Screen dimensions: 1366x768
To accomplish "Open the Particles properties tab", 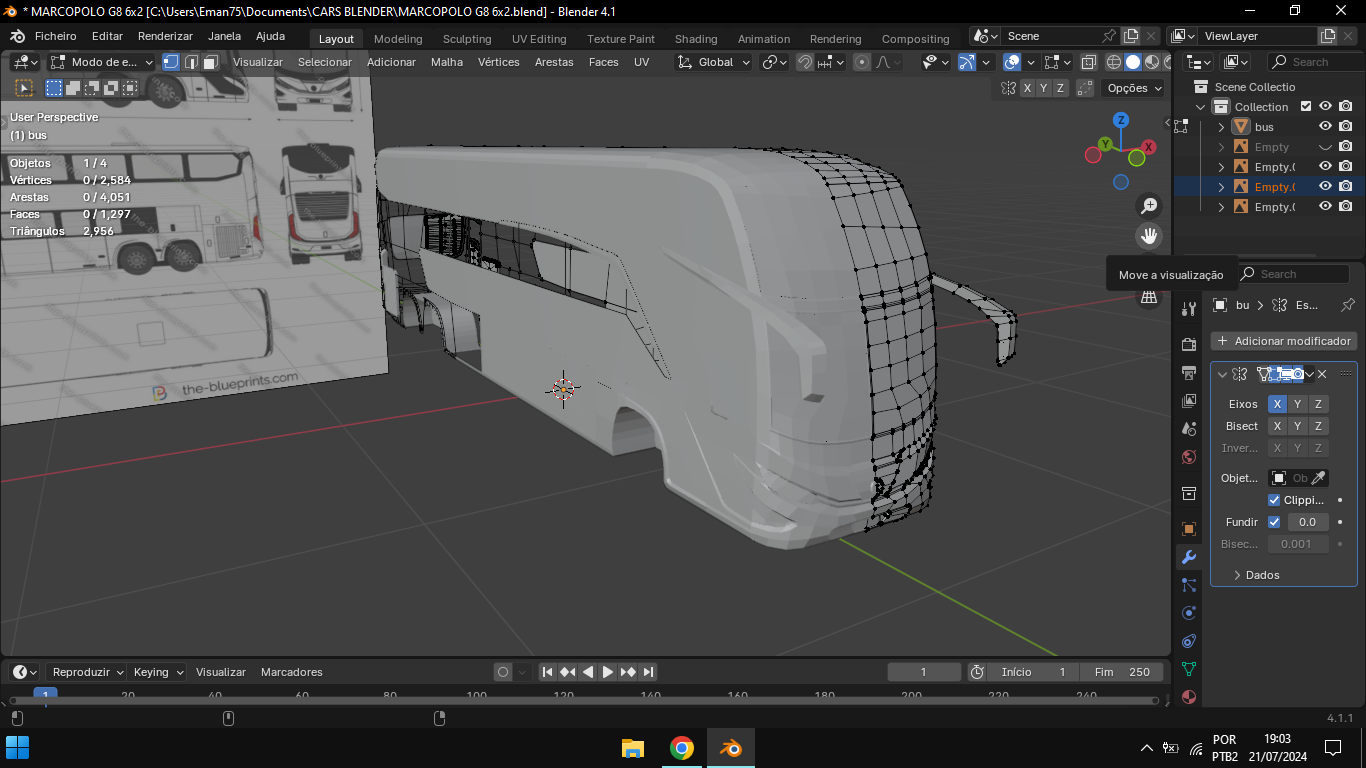I will 1189,585.
